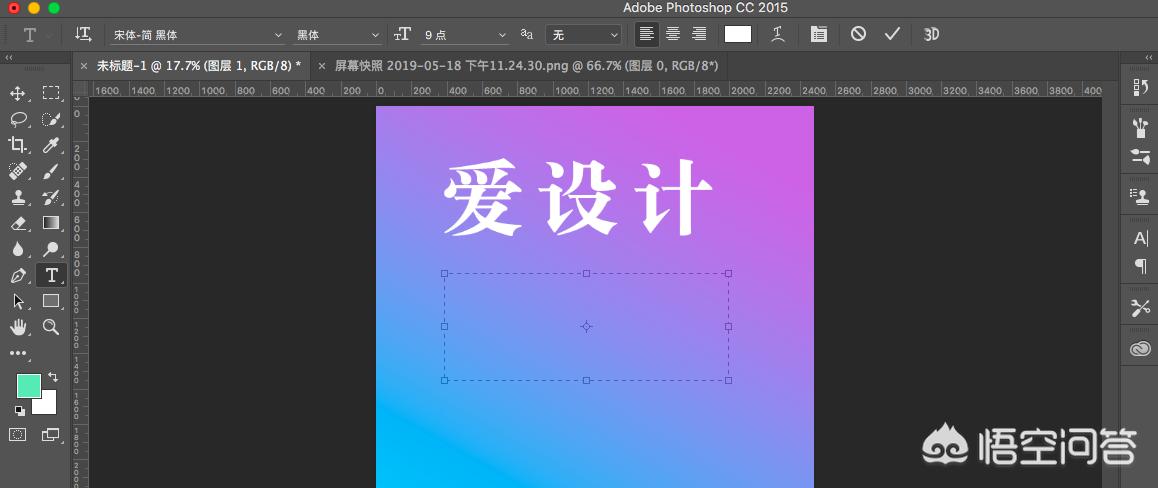Select the Eraser tool
Viewport: 1158px width, 488px height.
click(18, 223)
